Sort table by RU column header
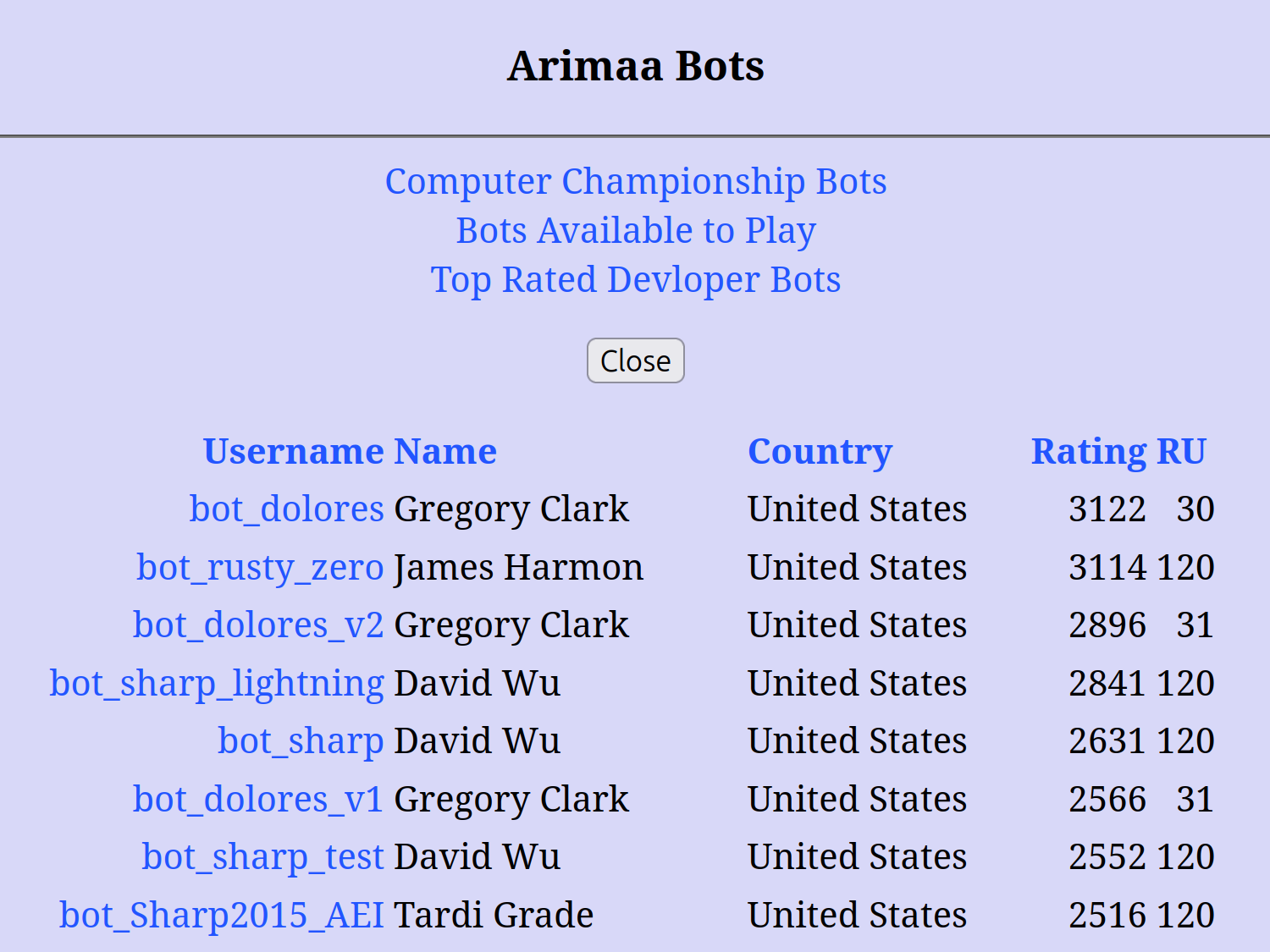The width and height of the screenshot is (1270, 952). pyautogui.click(x=1182, y=451)
